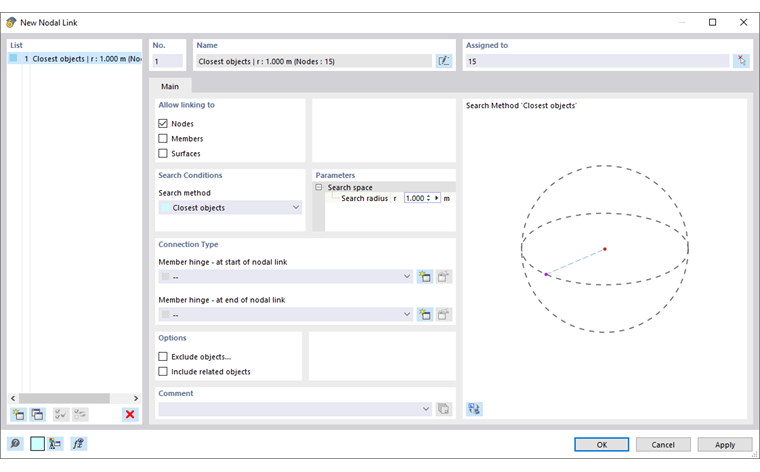Viewport: 760px width, 472px height.
Task: Select the Main tab
Action: coord(170,86)
